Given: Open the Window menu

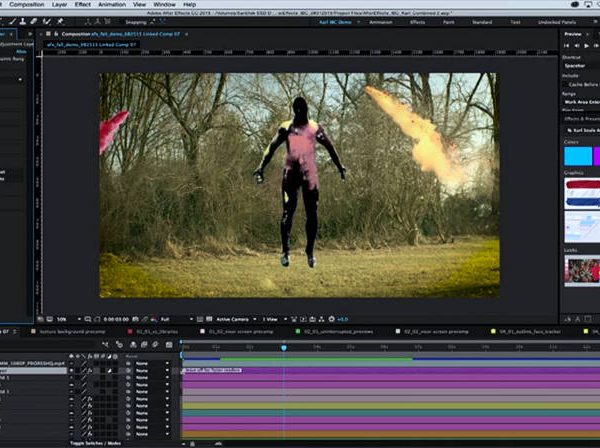Looking at the screenshot, I should tap(164, 5).
